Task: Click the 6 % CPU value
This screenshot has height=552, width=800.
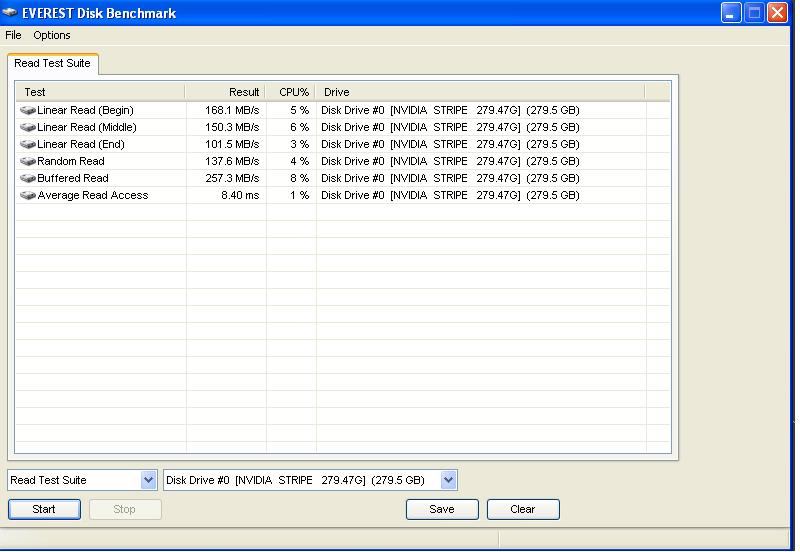Action: (299, 127)
